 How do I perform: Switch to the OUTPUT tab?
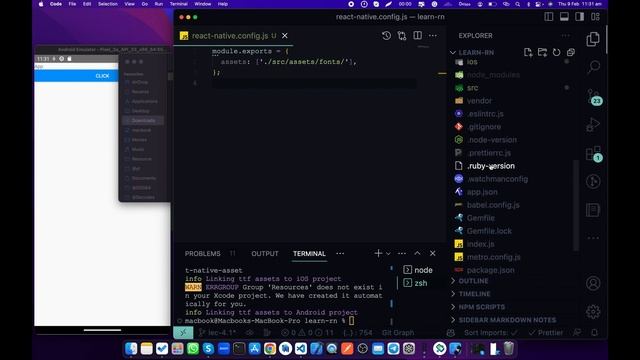click(265, 253)
